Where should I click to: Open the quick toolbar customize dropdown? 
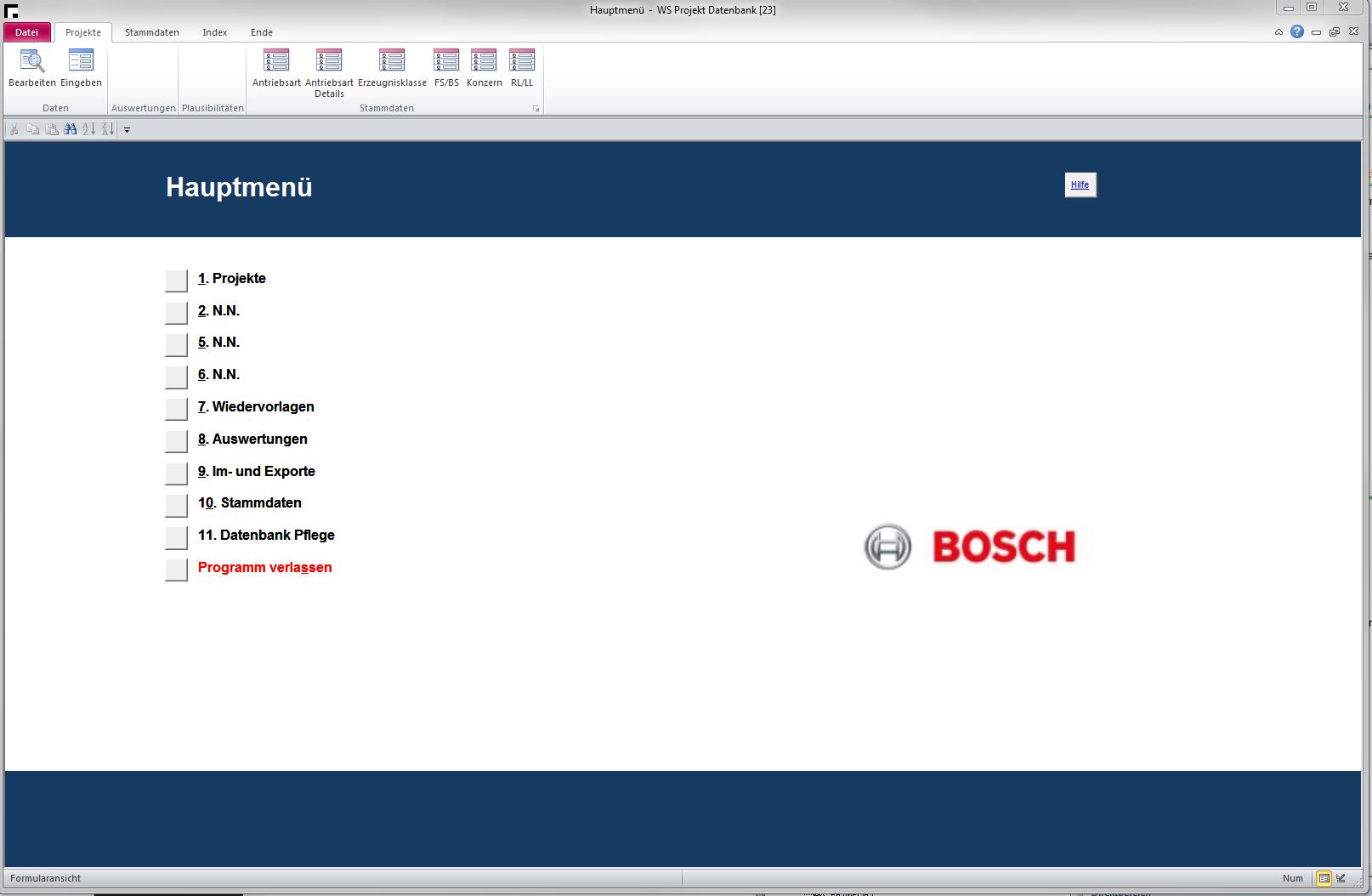[127, 130]
